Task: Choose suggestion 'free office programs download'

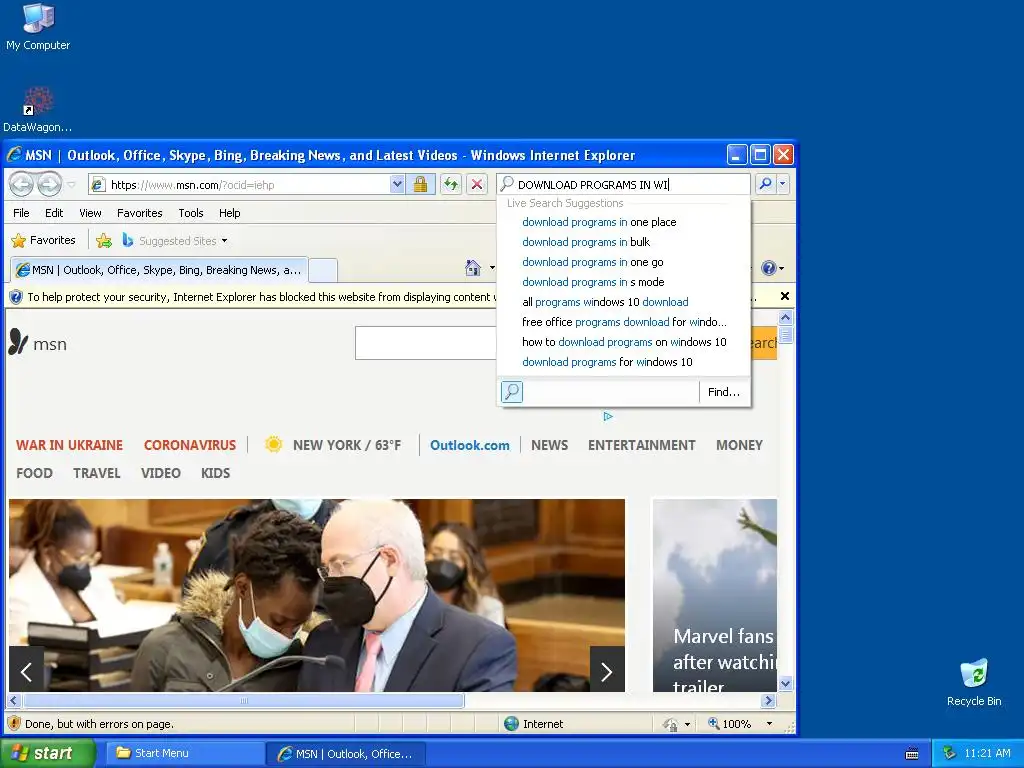Action: coord(624,322)
